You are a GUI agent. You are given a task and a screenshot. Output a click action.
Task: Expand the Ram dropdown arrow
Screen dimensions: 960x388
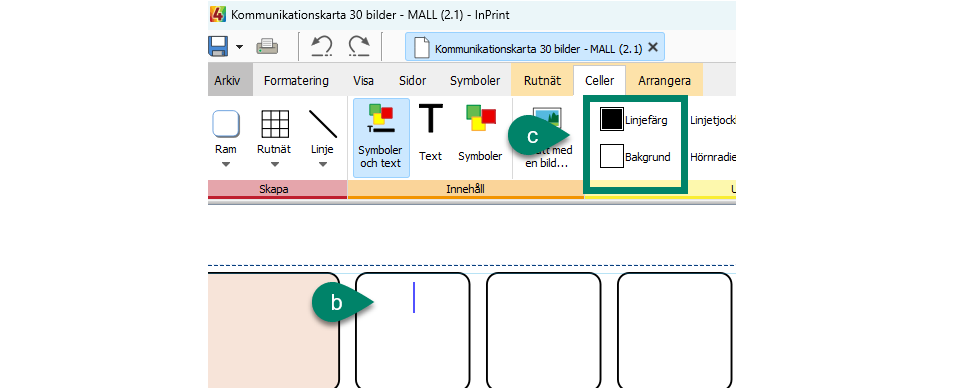[x=226, y=164]
